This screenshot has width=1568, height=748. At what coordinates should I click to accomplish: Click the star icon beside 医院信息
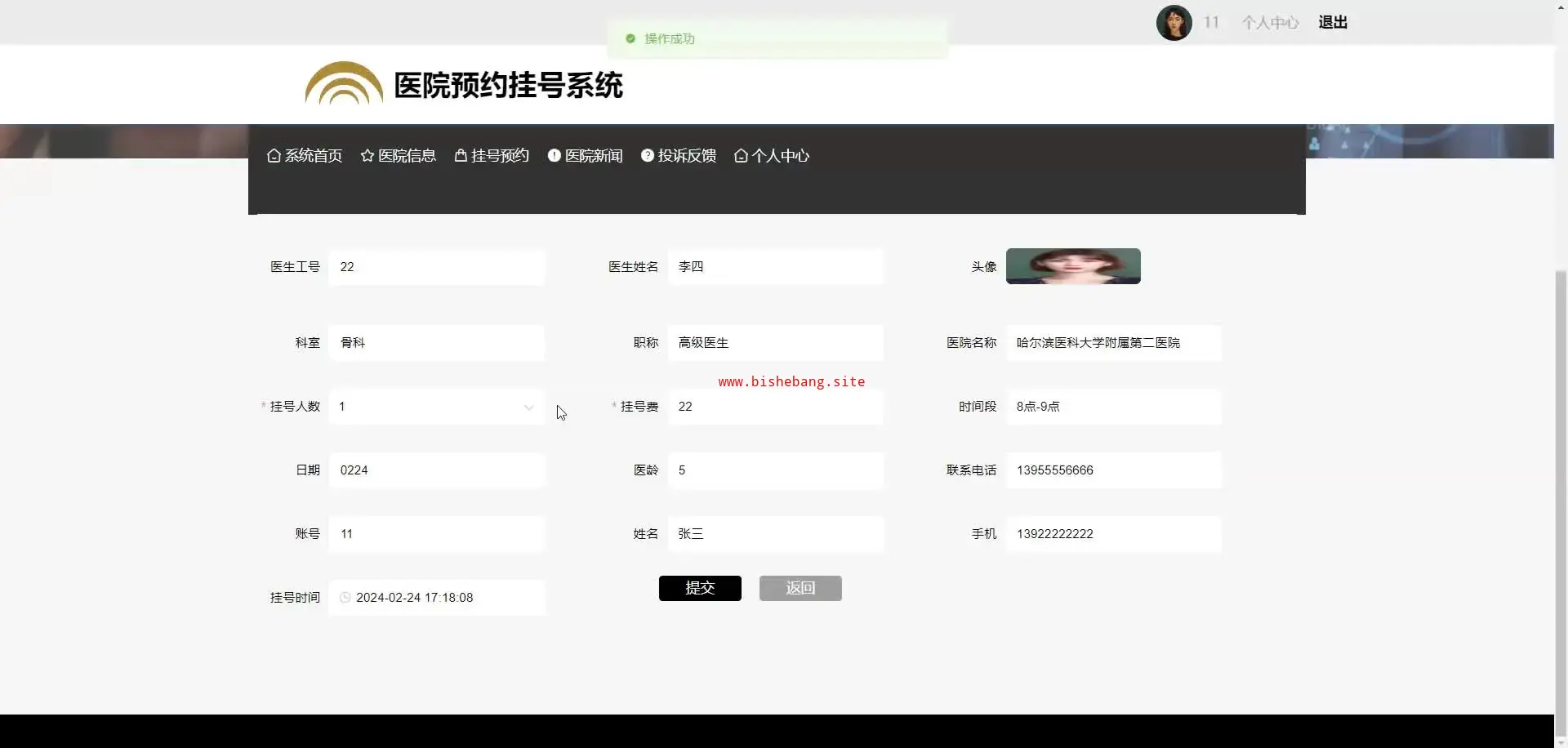point(367,155)
